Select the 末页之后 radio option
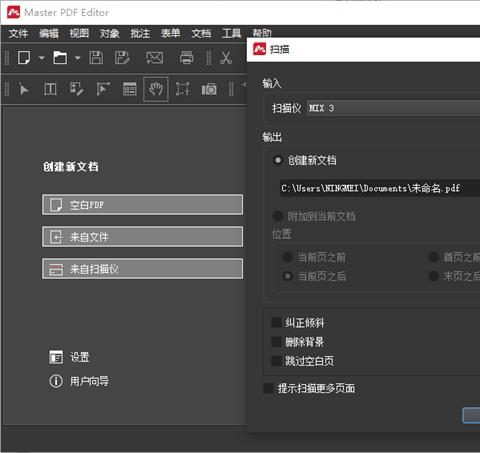The image size is (480, 453). click(x=433, y=276)
